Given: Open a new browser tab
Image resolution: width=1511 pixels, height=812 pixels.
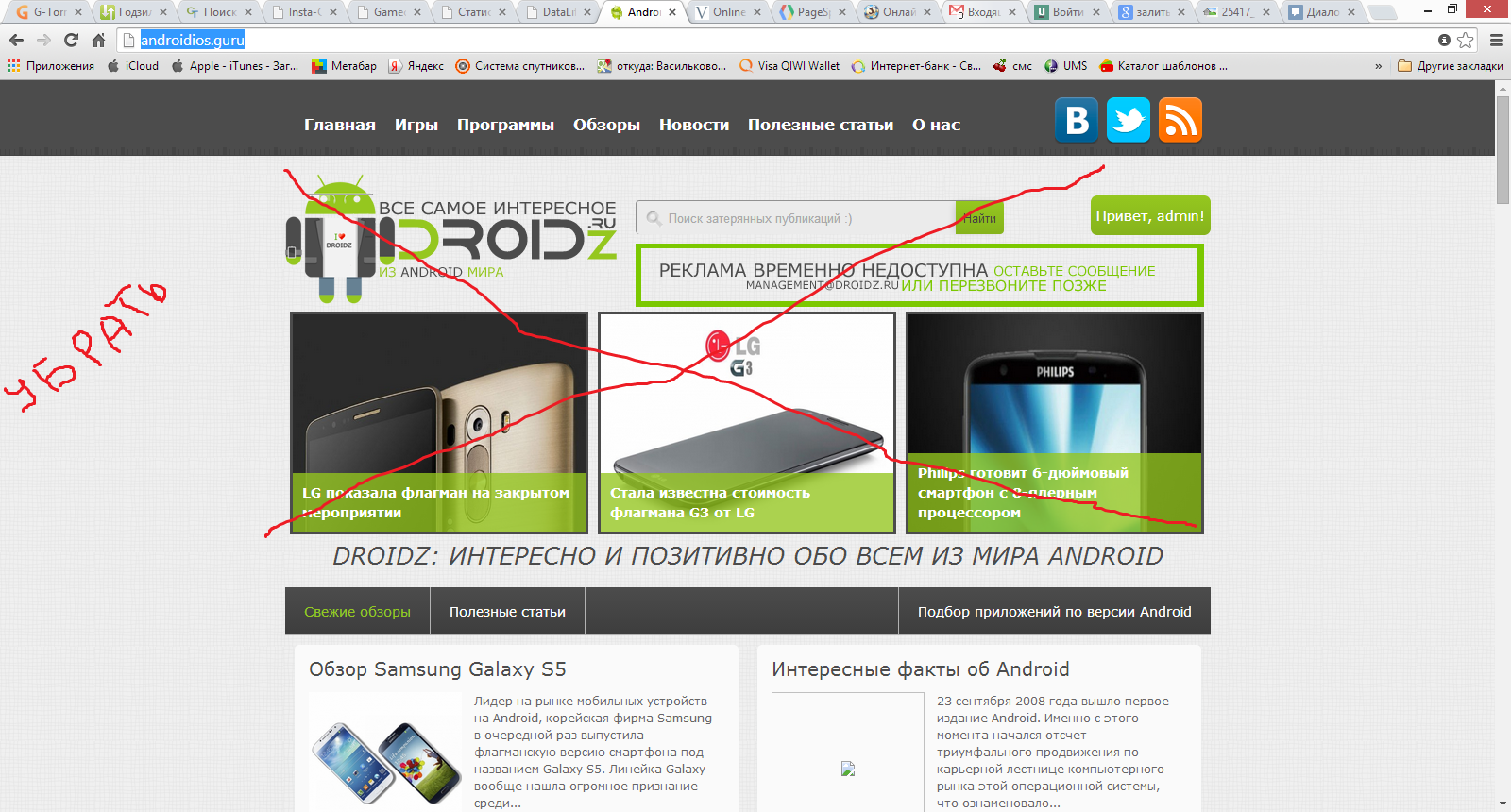Looking at the screenshot, I should click(1383, 12).
